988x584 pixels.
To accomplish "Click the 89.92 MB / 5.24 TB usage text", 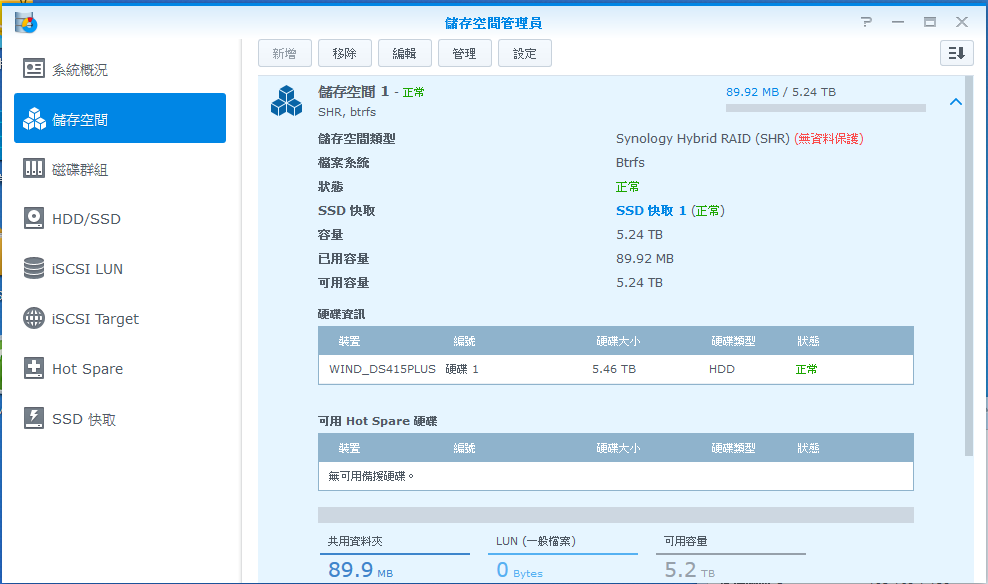I will tap(781, 92).
